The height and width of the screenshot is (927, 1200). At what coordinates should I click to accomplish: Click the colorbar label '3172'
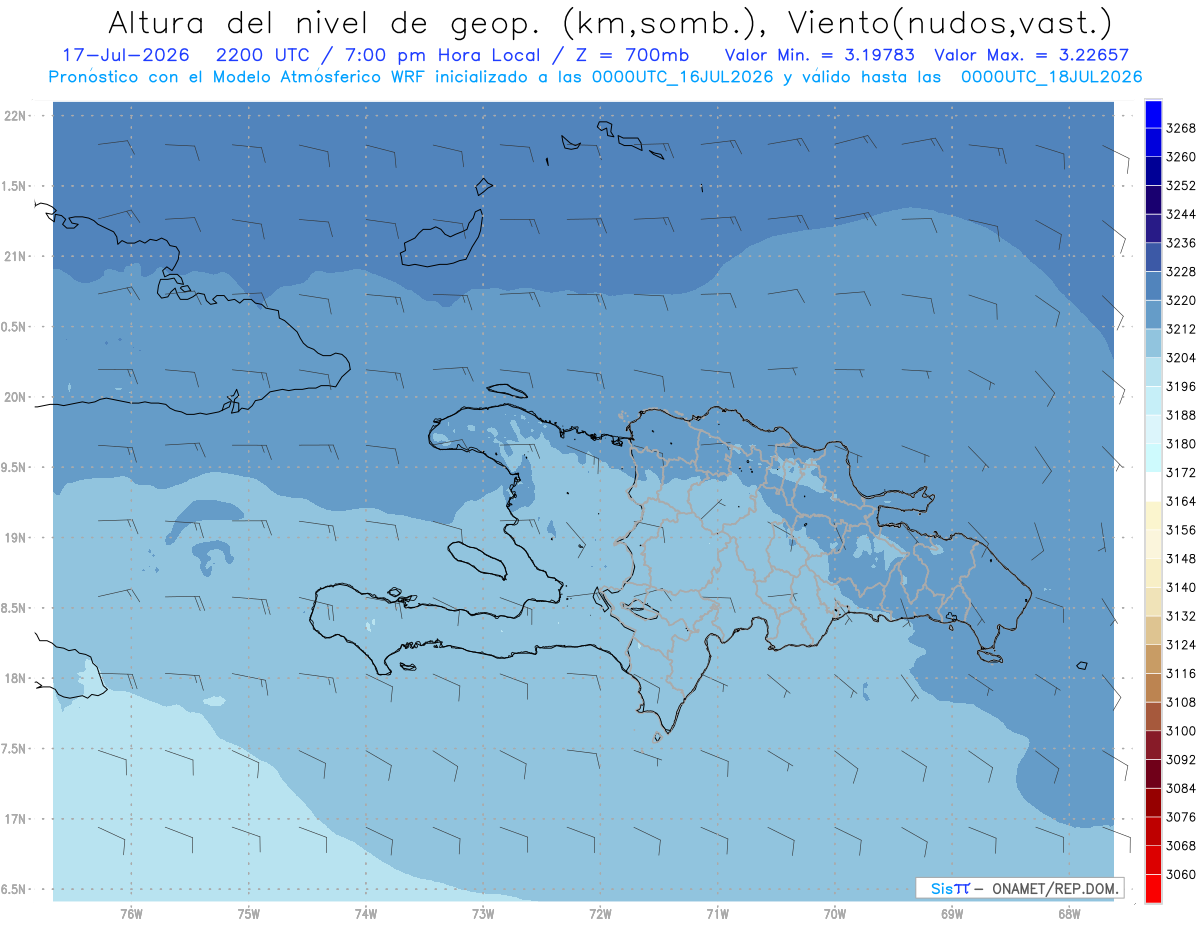pyautogui.click(x=1180, y=472)
